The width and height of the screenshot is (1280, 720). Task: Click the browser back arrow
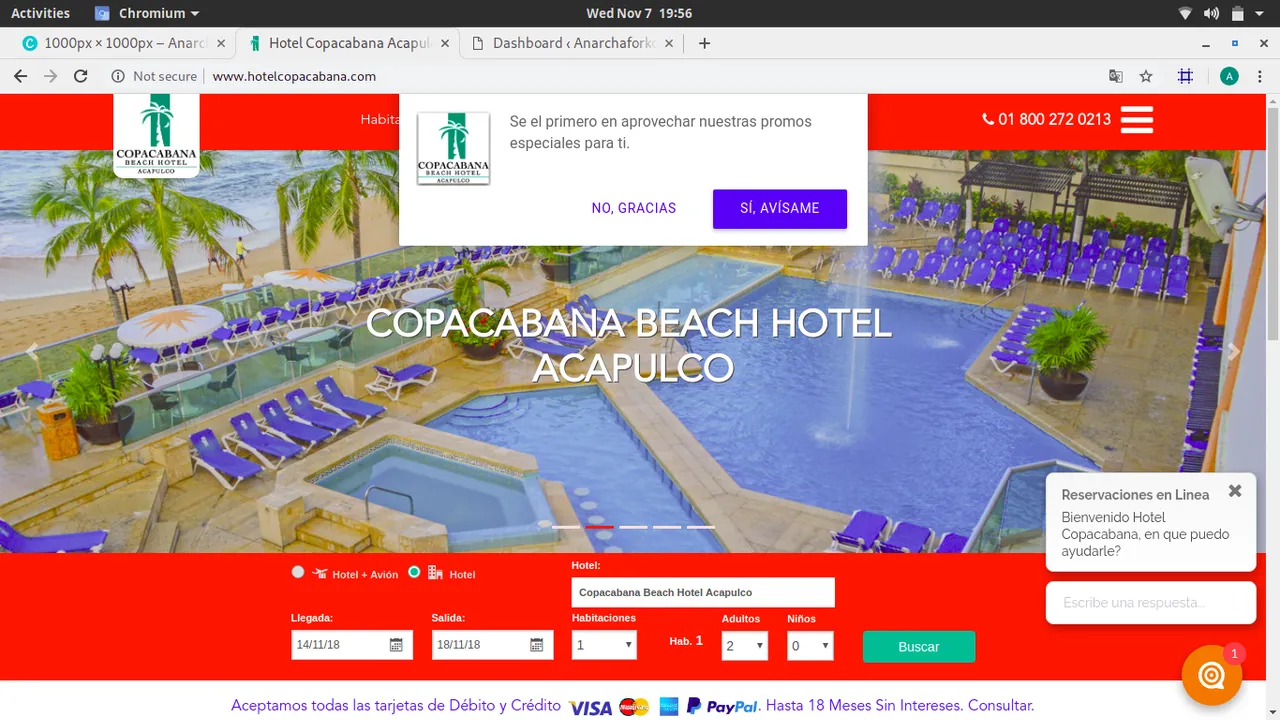(x=20, y=76)
